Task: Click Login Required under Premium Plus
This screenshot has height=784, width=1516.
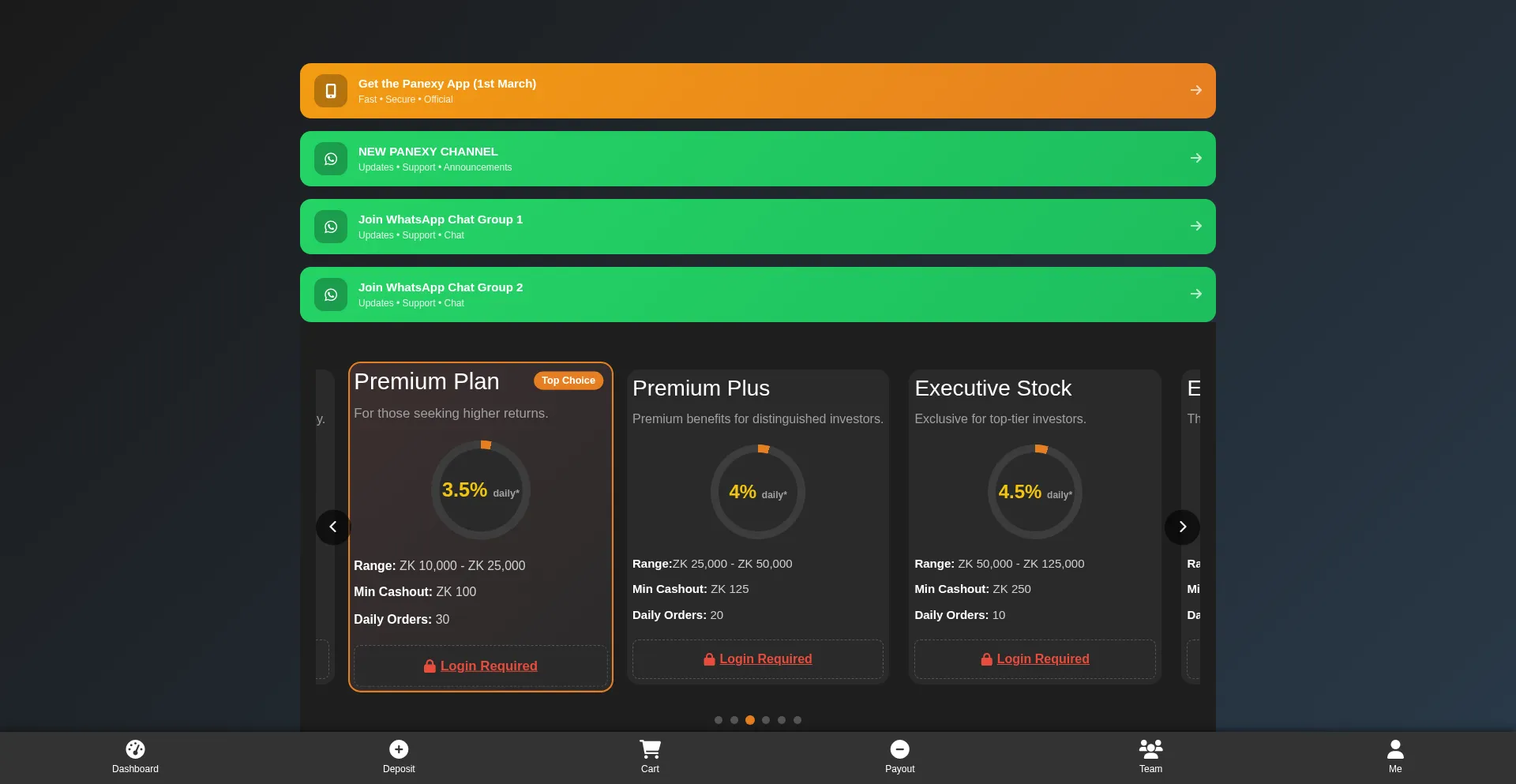Action: [766, 659]
